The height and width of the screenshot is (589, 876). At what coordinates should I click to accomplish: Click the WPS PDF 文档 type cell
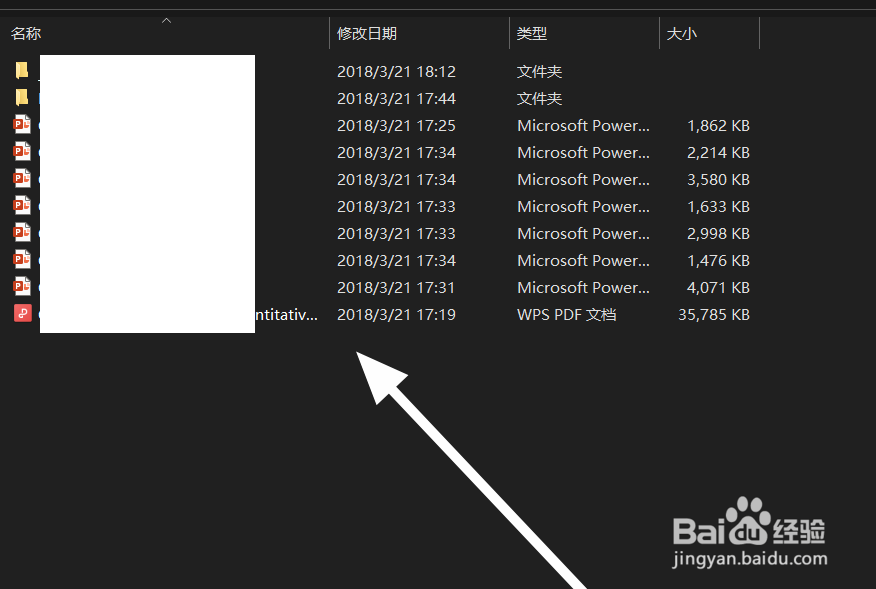pos(566,315)
